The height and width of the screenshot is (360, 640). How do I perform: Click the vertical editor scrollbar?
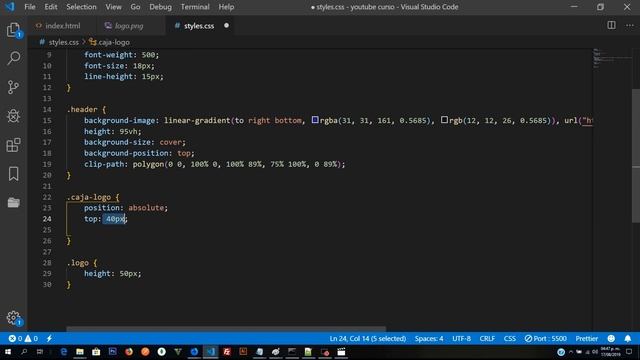pyautogui.click(x=636, y=155)
